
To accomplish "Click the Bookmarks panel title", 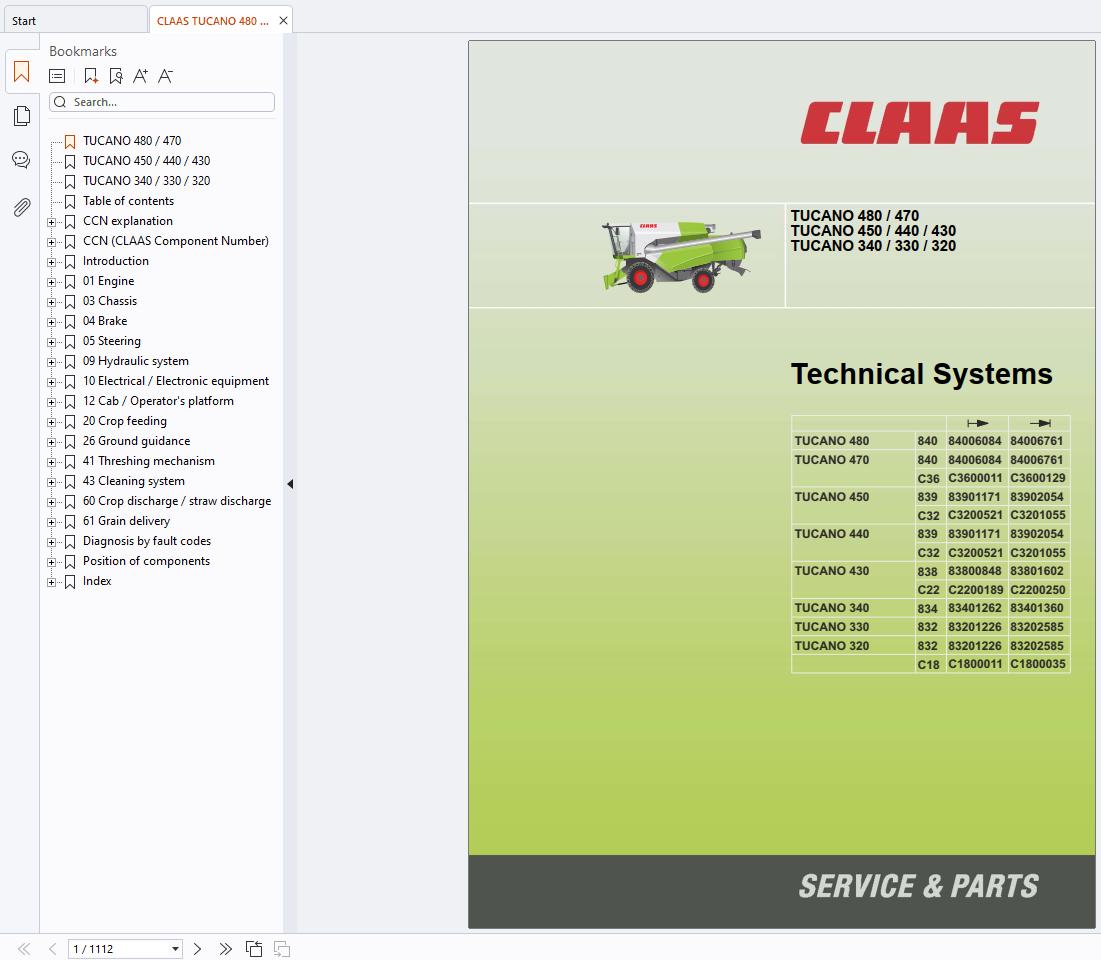I will (x=83, y=51).
